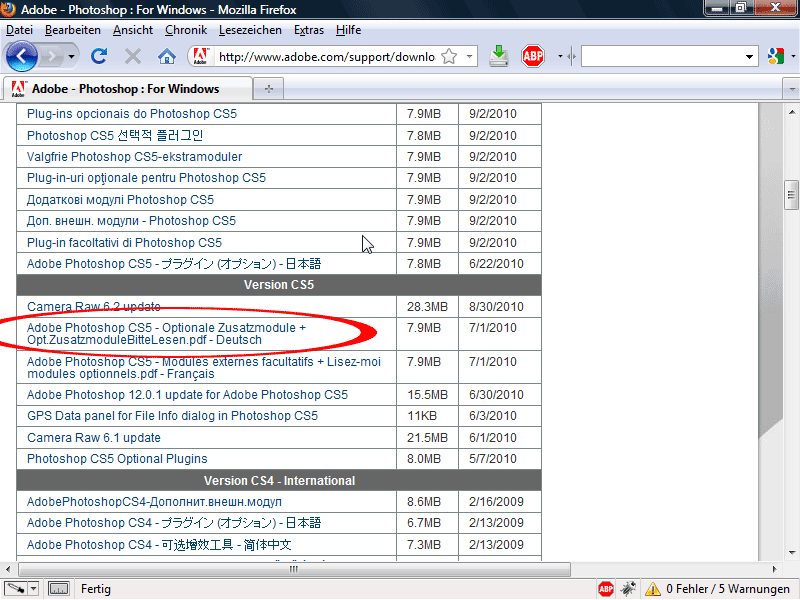800x600 pixels.
Task: Click the ruler-like icon in the status bar
Action: point(59,589)
